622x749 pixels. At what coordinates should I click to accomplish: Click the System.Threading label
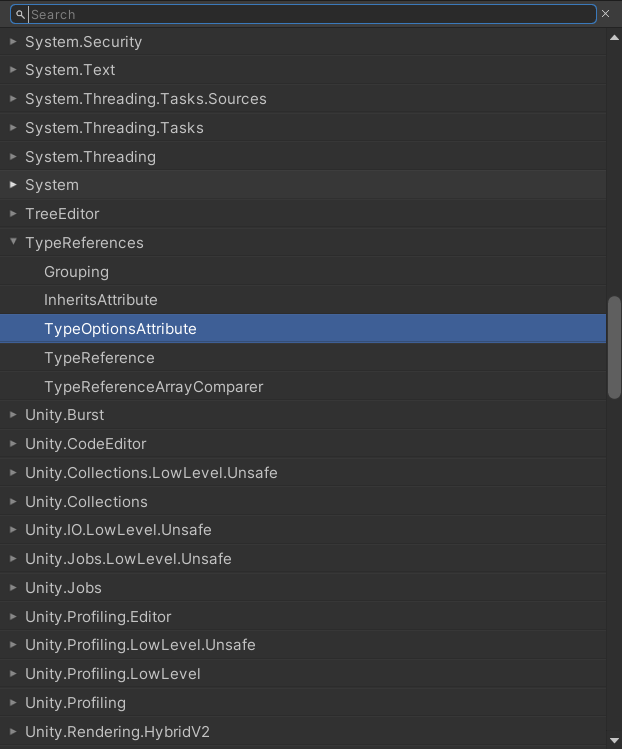pos(90,157)
